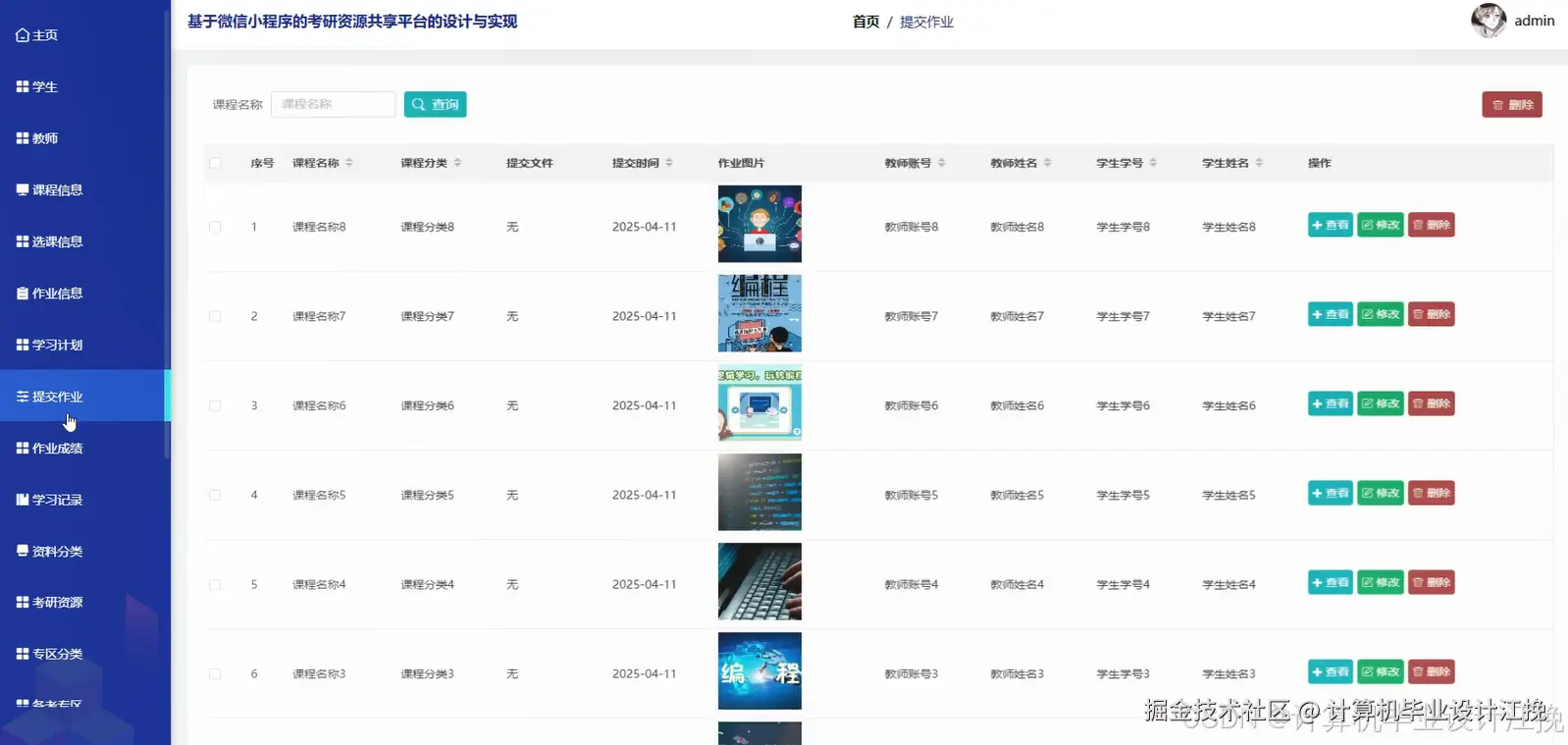The width and height of the screenshot is (1568, 745).
Task: Sort by 课程名称 column arrows
Action: click(349, 163)
